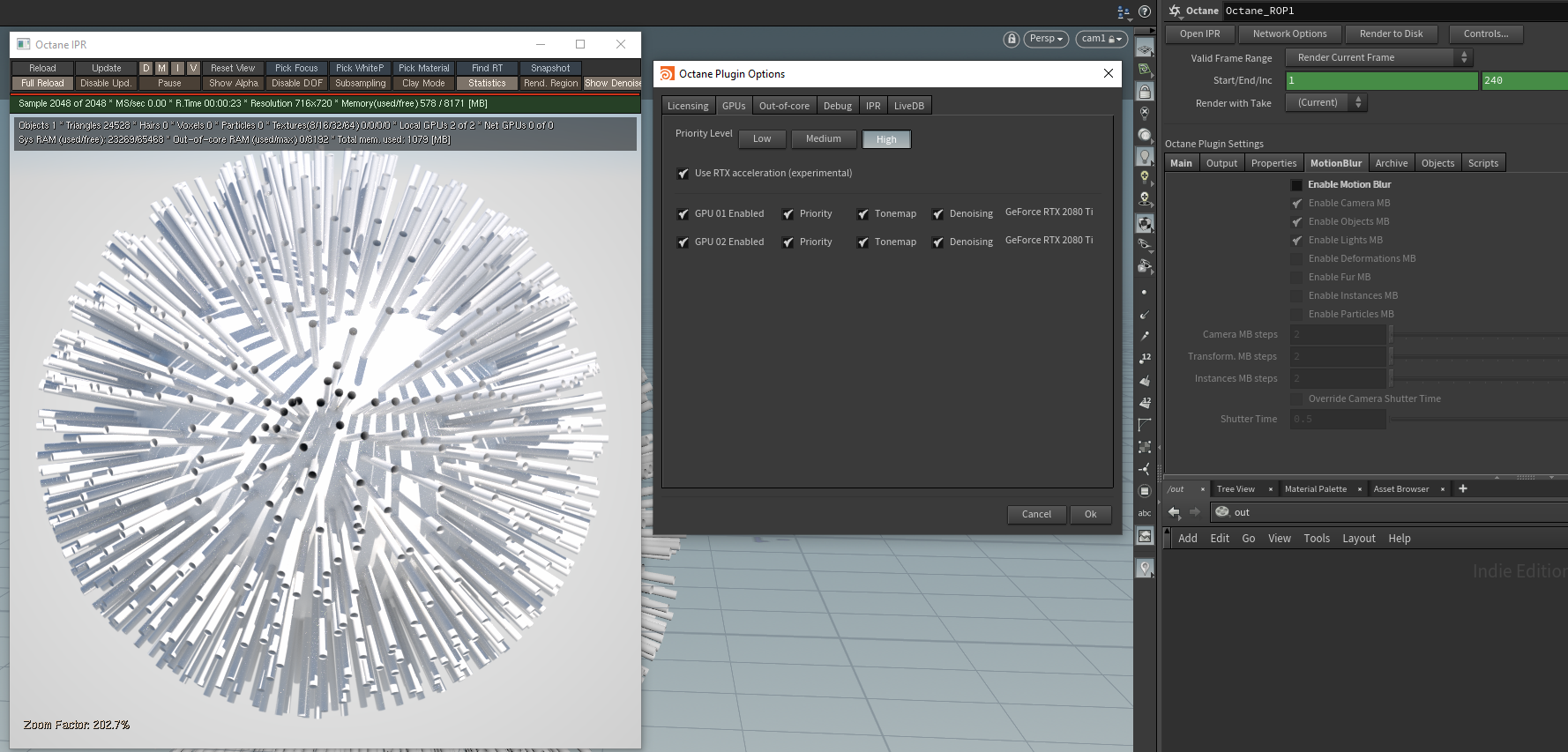Close the Octane Plugin Options dialog
Viewport: 1568px width, 752px height.
tap(1109, 73)
